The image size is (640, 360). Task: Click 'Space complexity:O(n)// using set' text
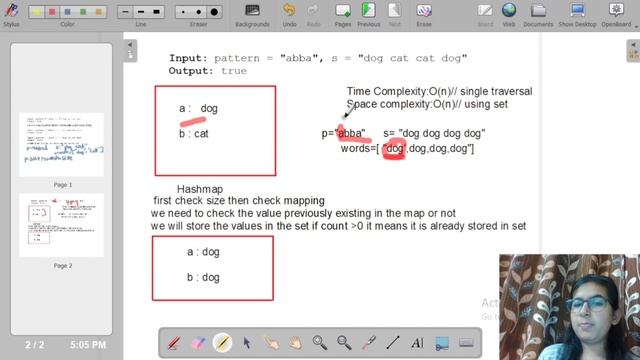427,104
